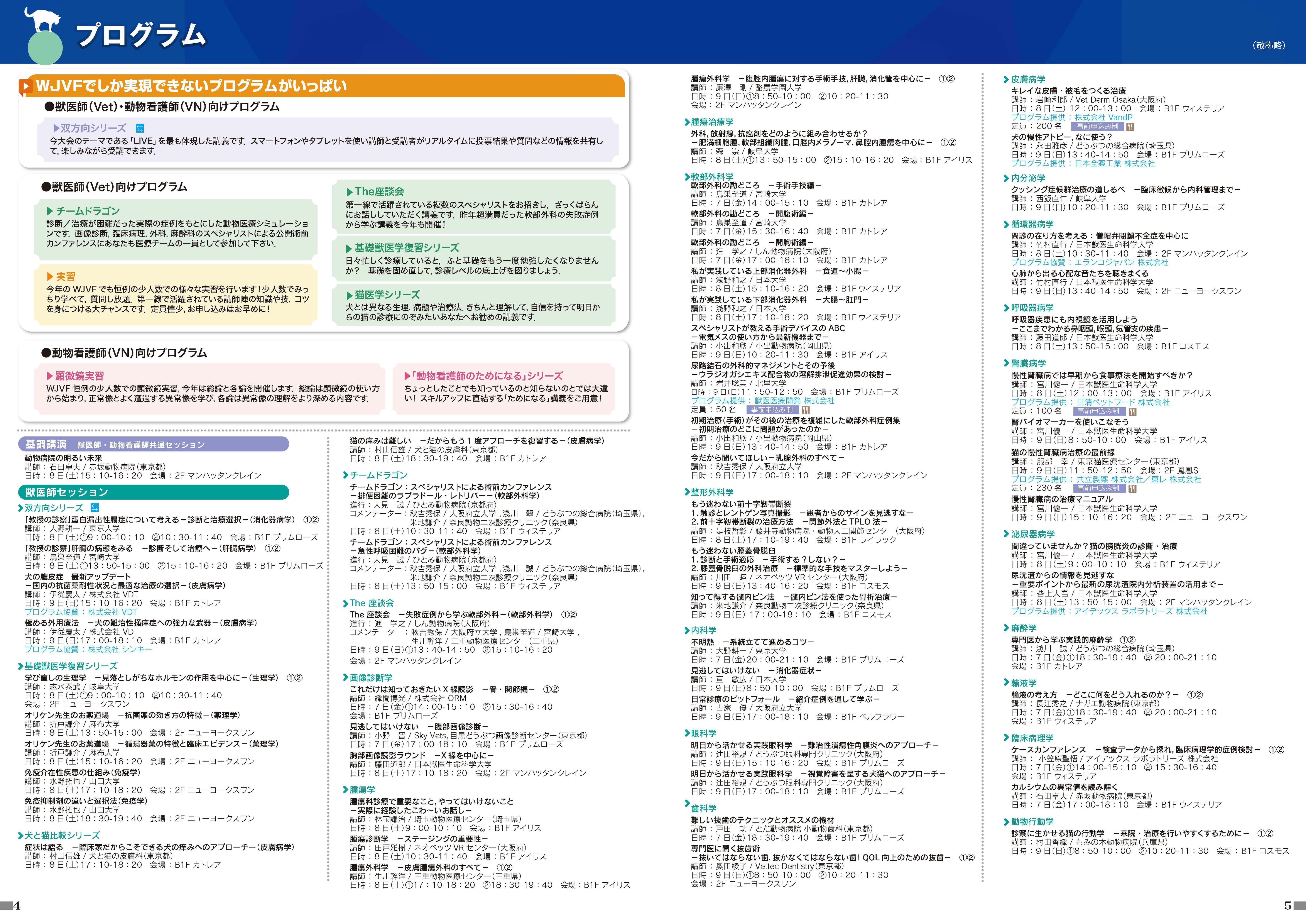Image resolution: width=1306 pixels, height=924 pixels.
Task: Click lecture title 犬の慢性アトピー、なに使う？
Action: (x=1061, y=137)
